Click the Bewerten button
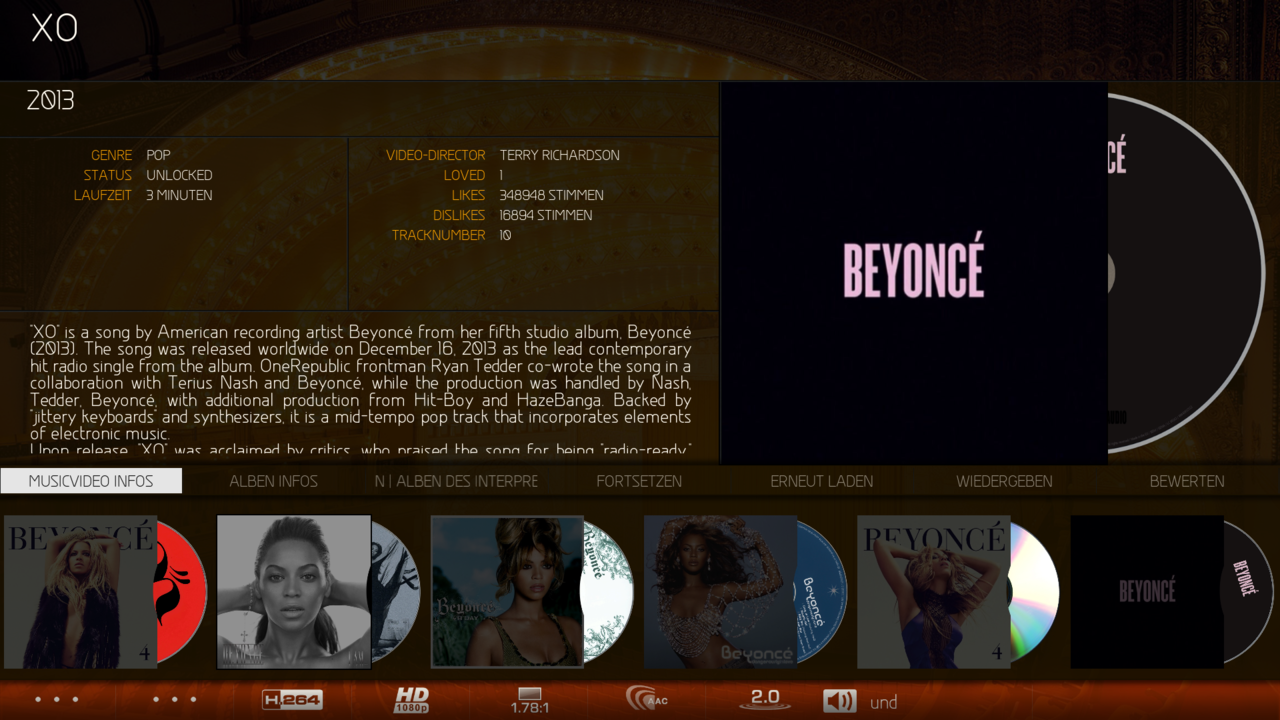This screenshot has width=1280, height=720. click(1187, 481)
